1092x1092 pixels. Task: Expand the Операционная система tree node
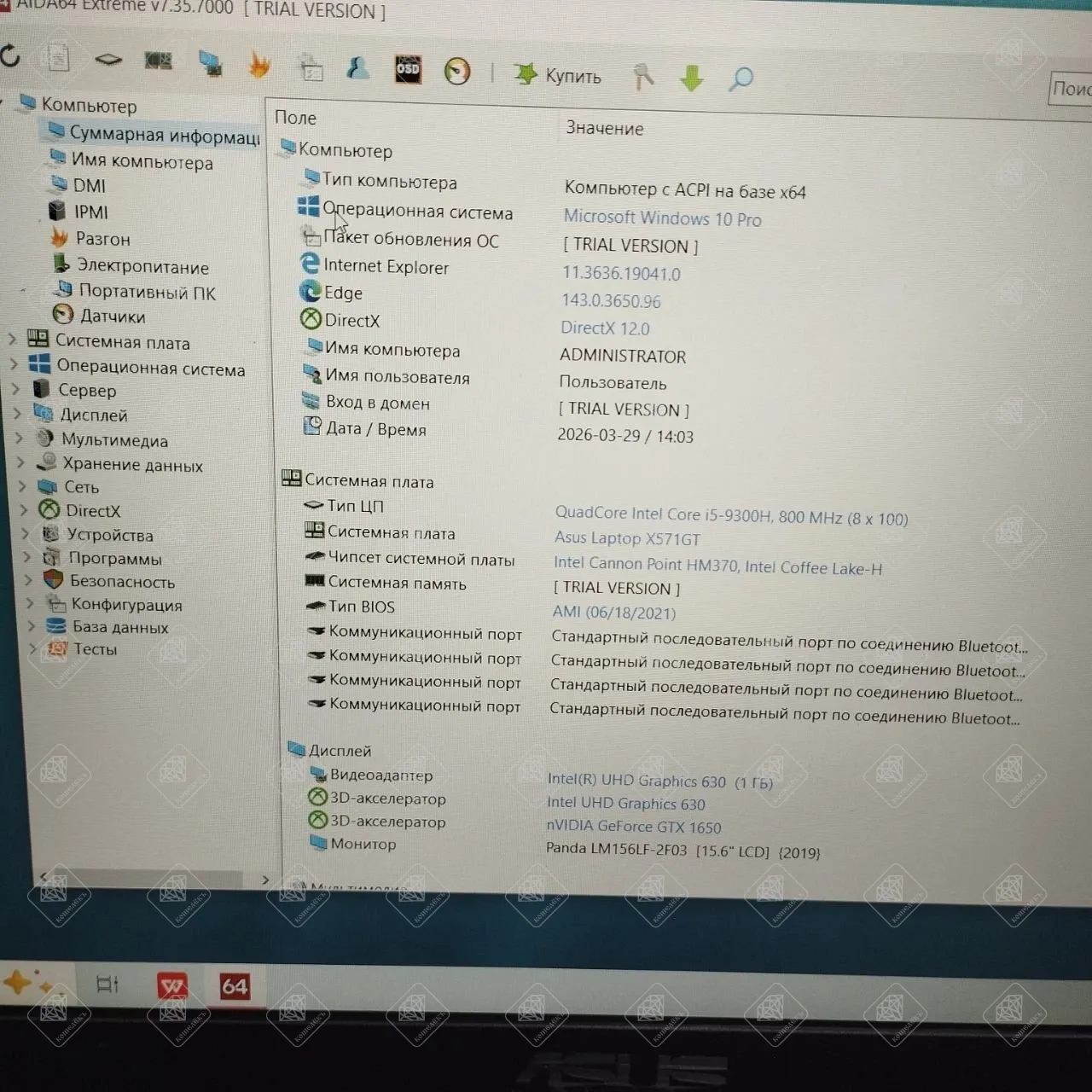14,364
